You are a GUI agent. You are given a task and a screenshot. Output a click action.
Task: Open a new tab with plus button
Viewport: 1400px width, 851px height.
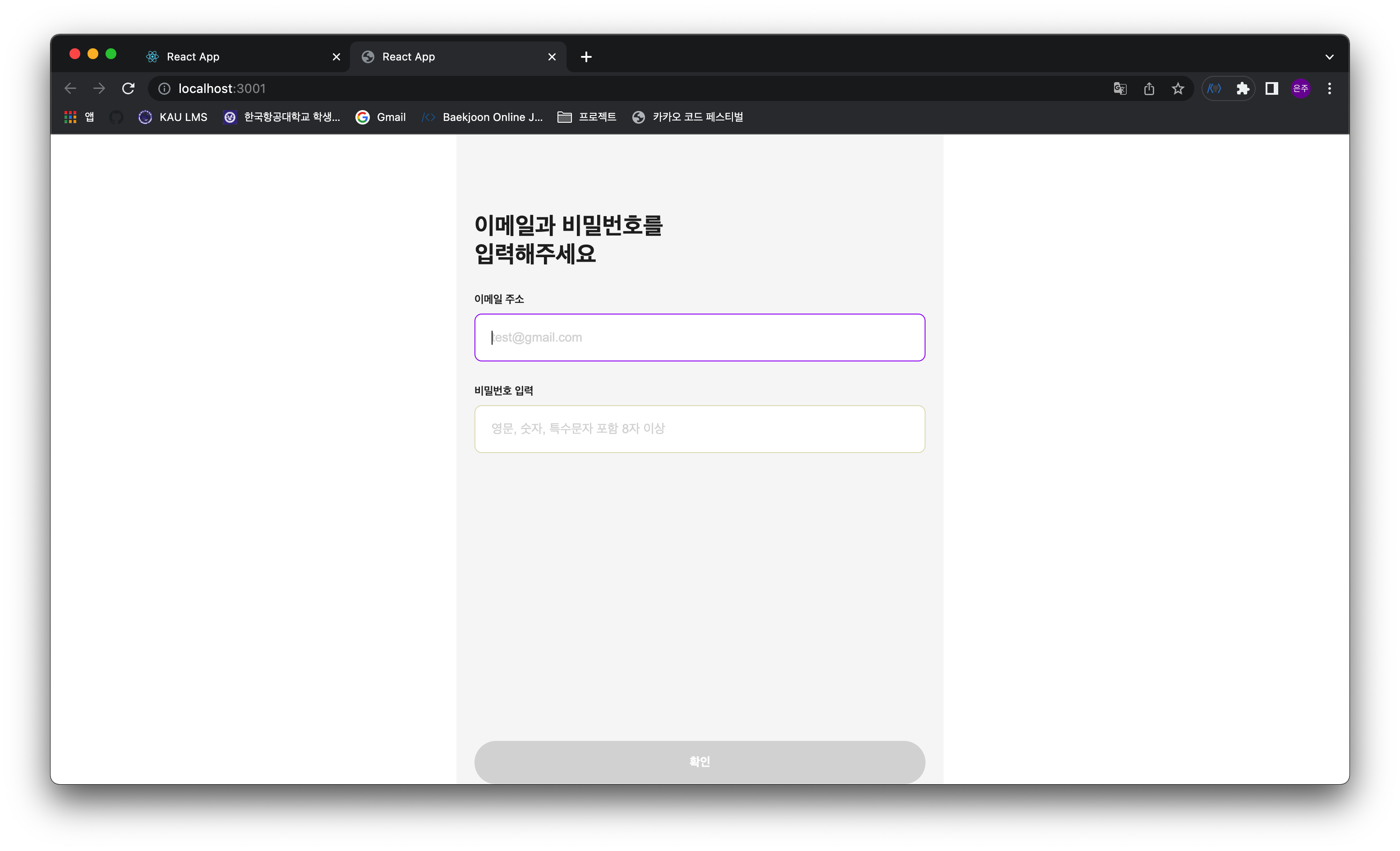pyautogui.click(x=586, y=57)
